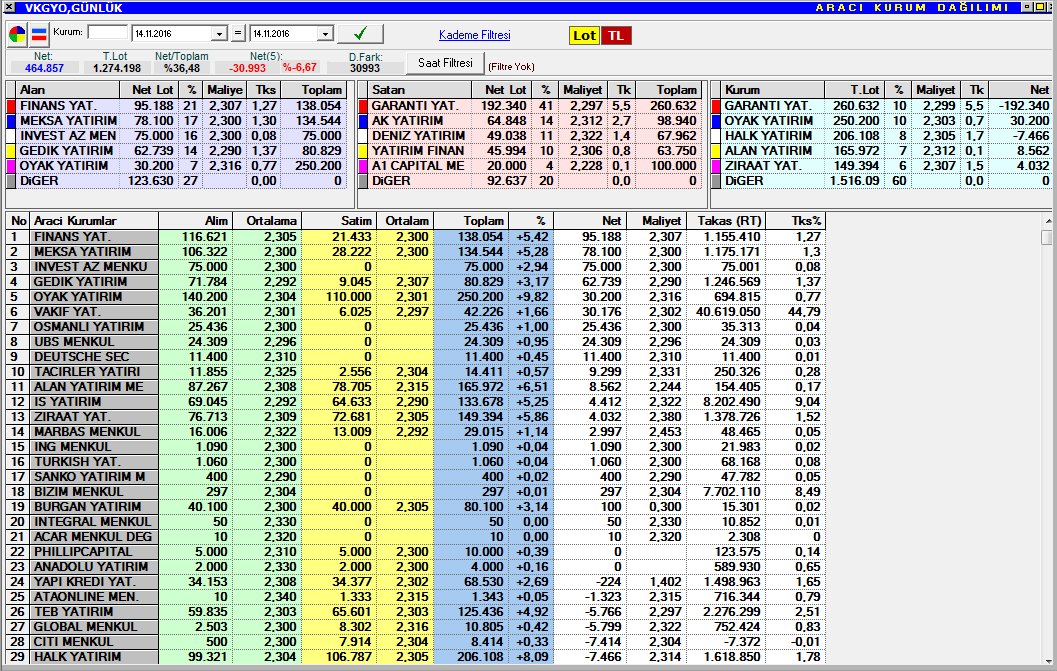Click the Satan header in the sellers table
Viewport: 1057px width, 671px height.
(x=419, y=90)
